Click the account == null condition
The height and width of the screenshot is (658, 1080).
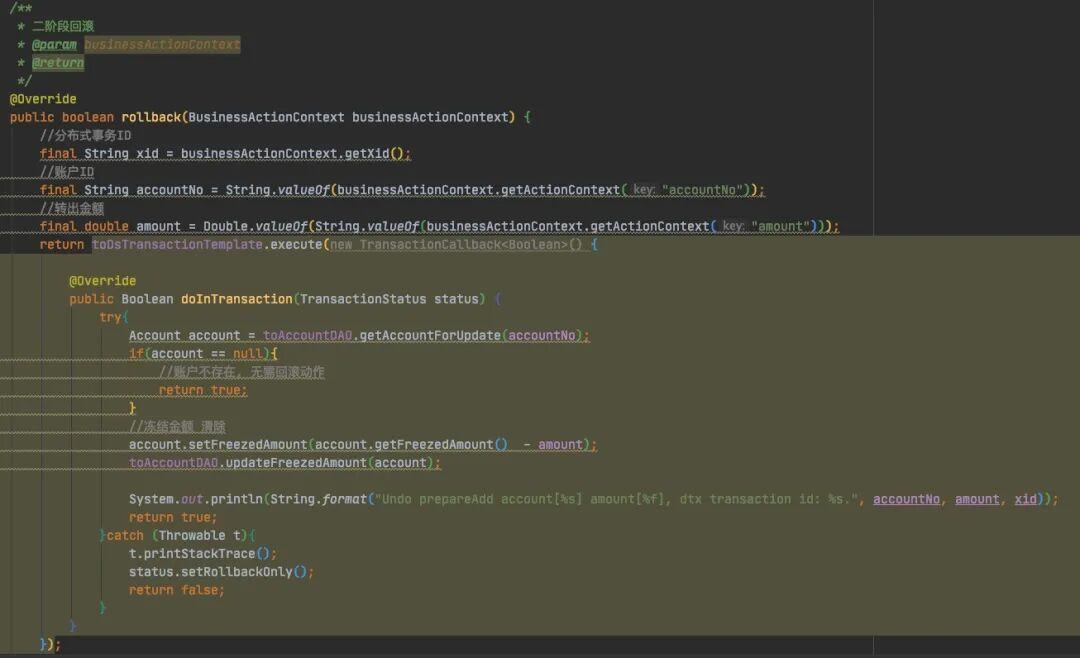203,353
